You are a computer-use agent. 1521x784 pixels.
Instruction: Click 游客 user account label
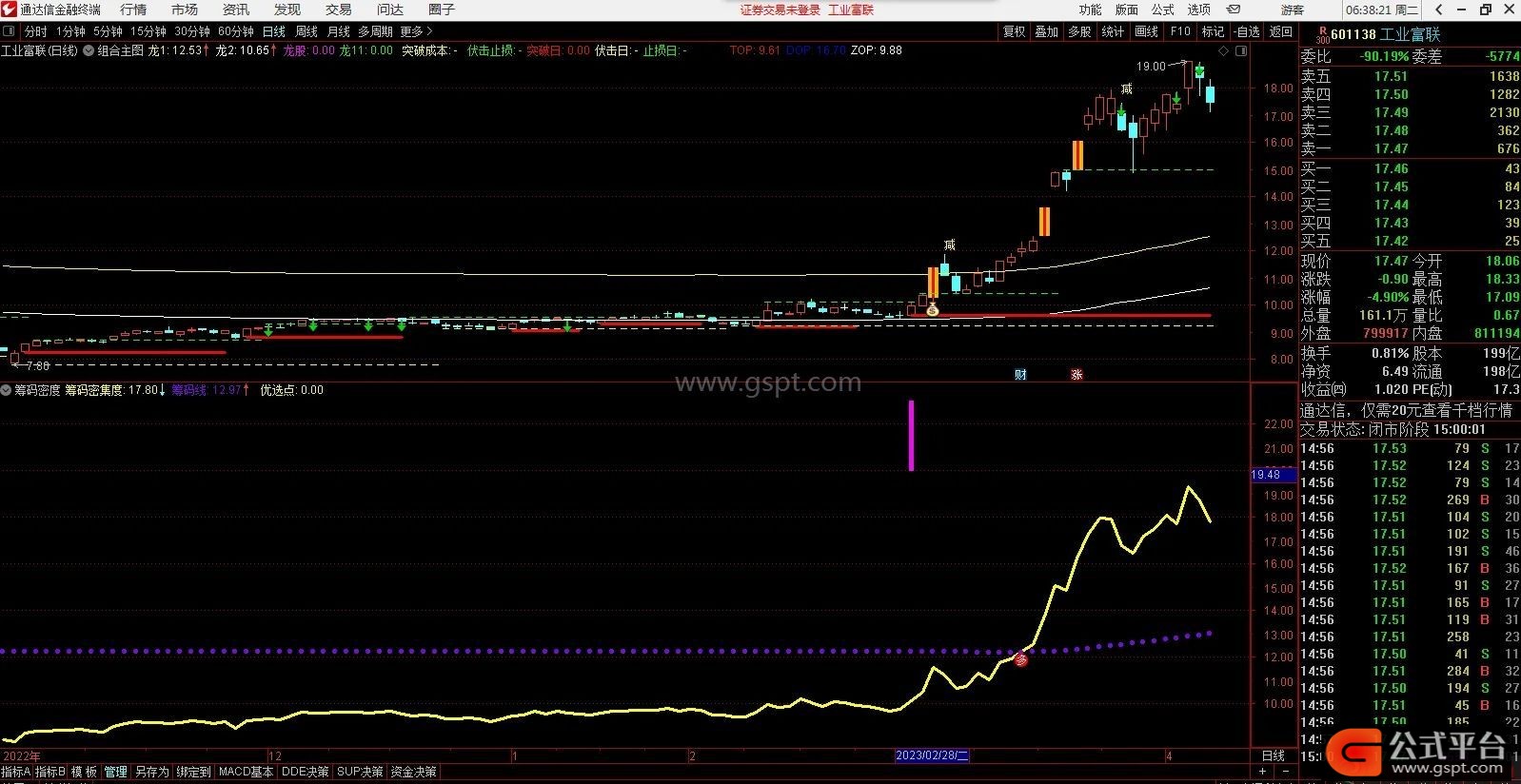(x=1293, y=10)
